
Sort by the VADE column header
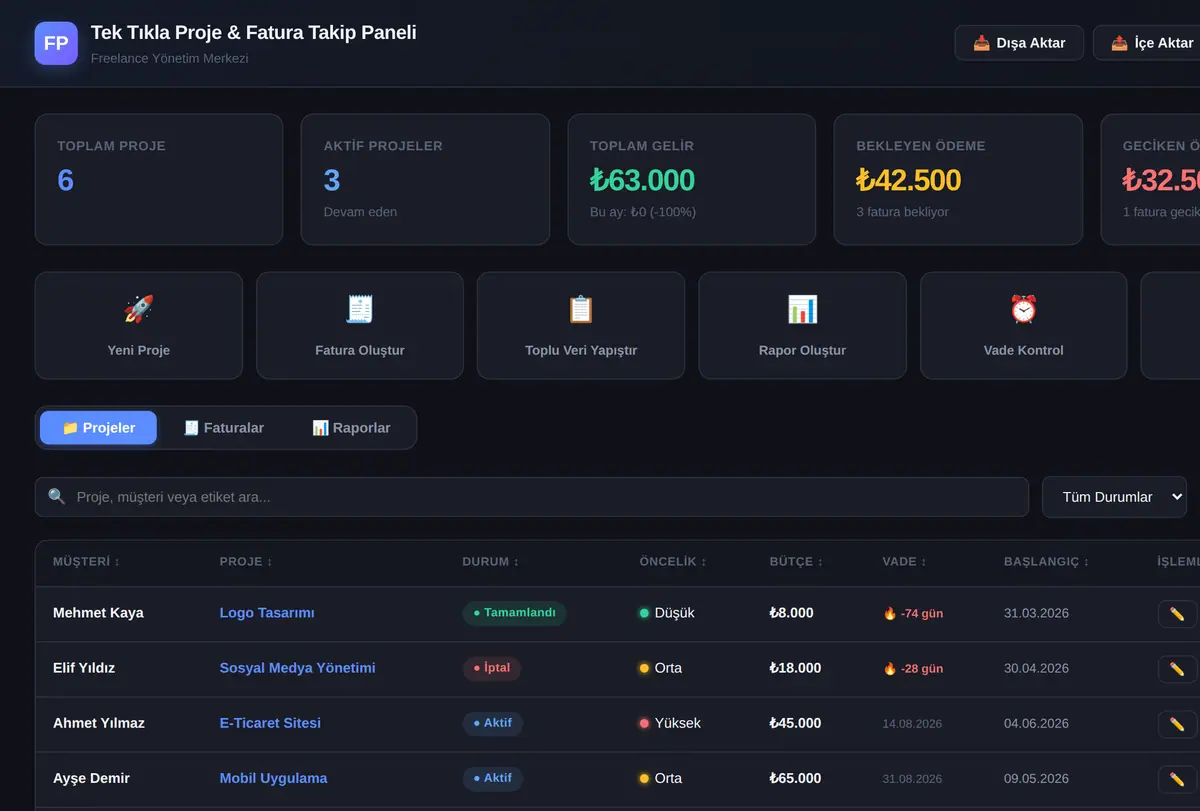[x=904, y=562]
